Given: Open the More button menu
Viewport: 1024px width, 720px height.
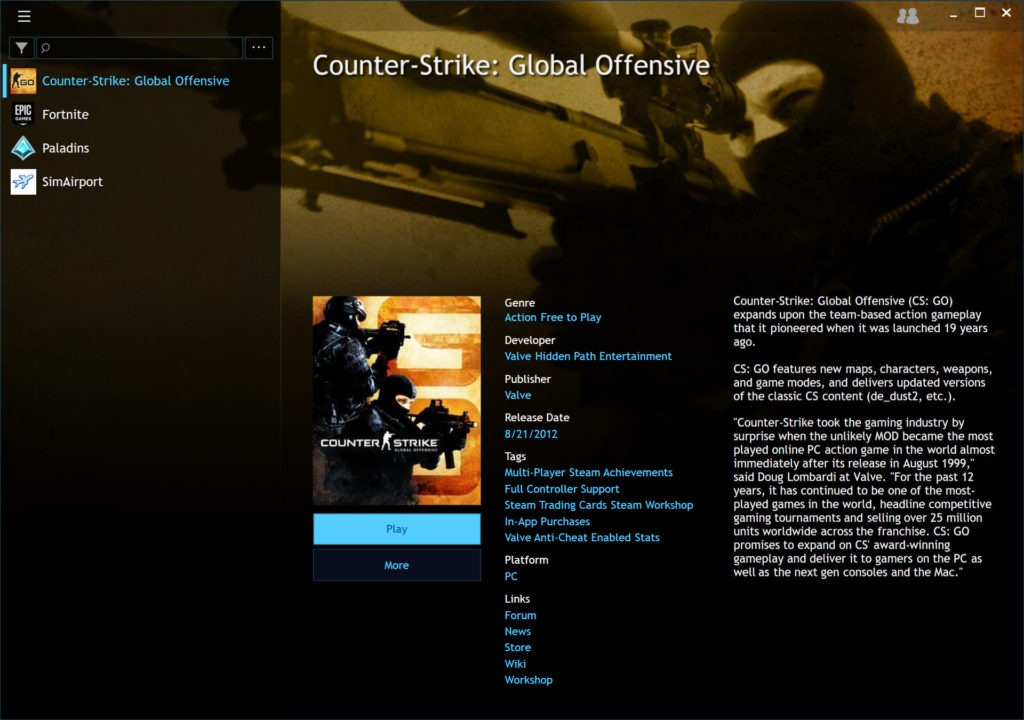Looking at the screenshot, I should [396, 565].
